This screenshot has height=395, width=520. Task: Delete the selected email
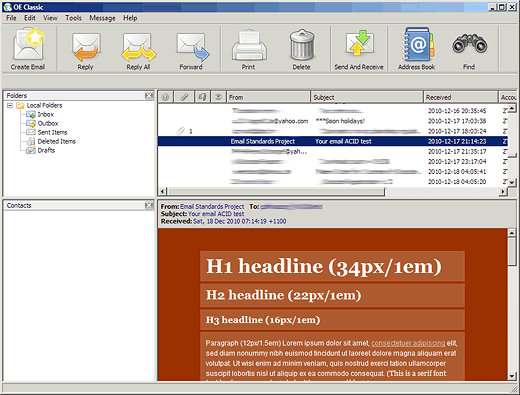click(x=301, y=49)
